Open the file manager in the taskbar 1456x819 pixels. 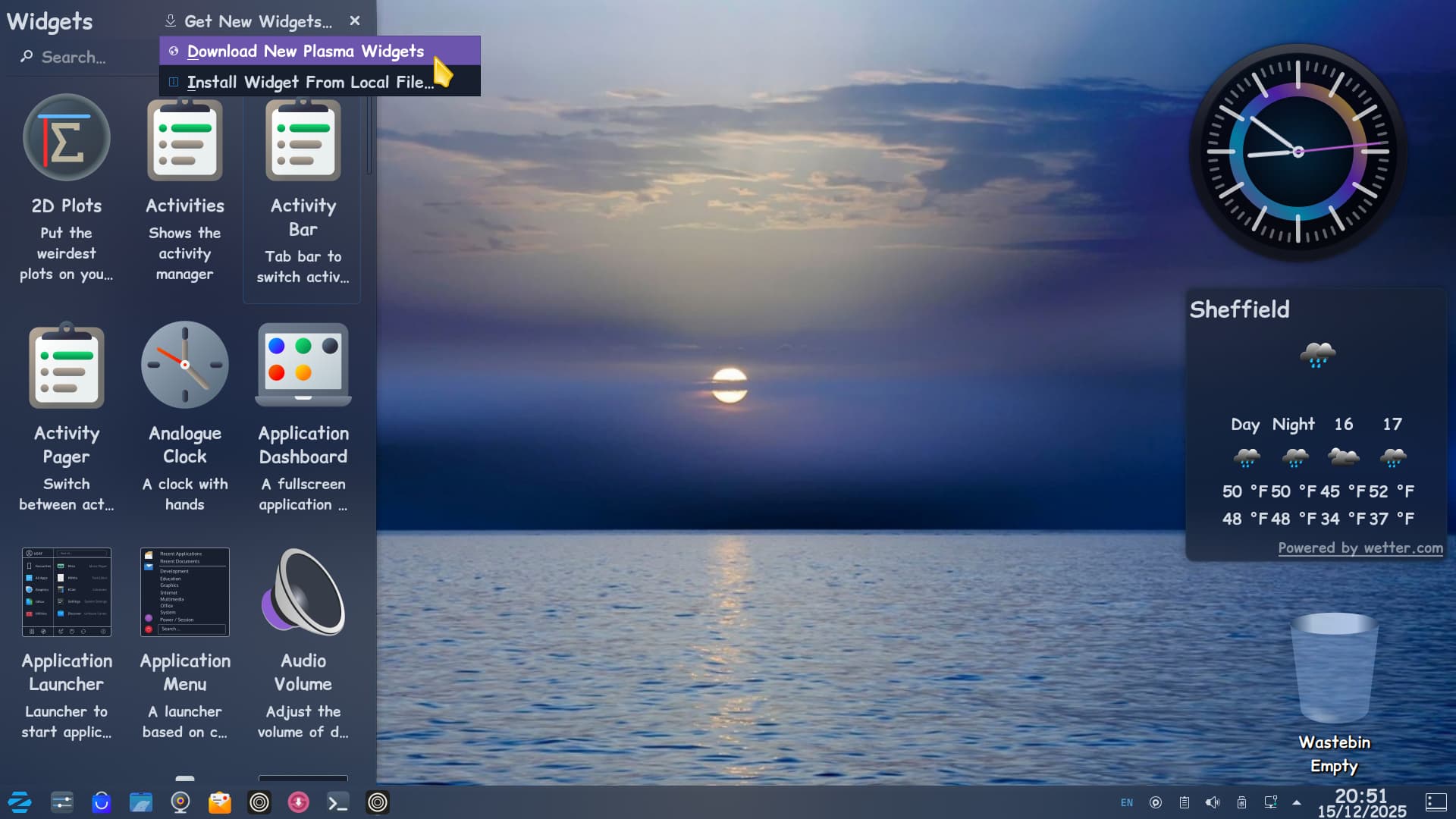point(140,802)
